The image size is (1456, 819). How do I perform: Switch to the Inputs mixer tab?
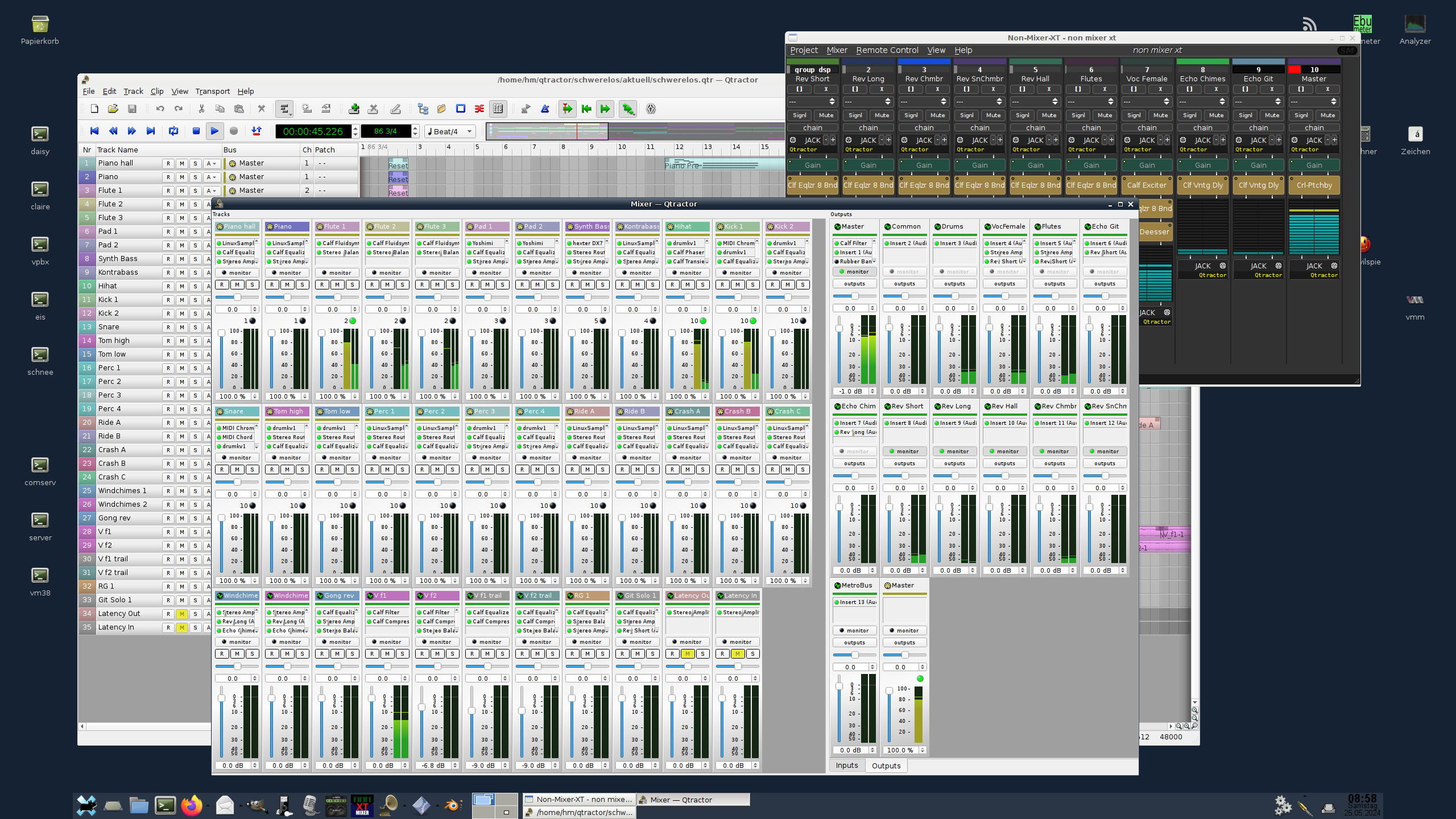pos(846,766)
